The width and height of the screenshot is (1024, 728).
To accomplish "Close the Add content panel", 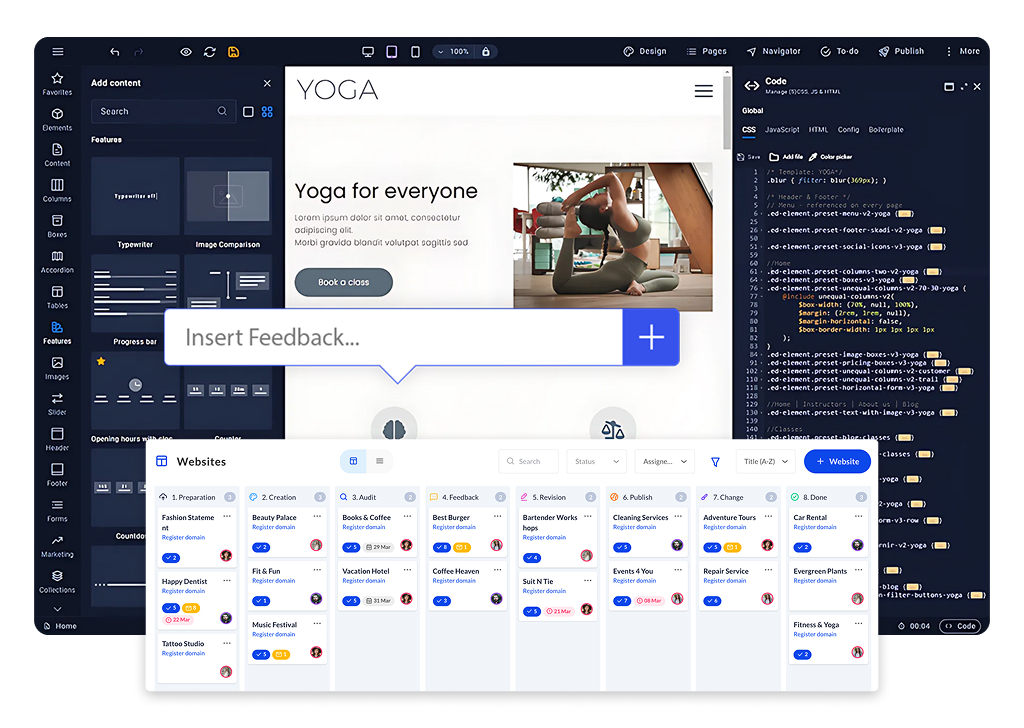I will 267,83.
